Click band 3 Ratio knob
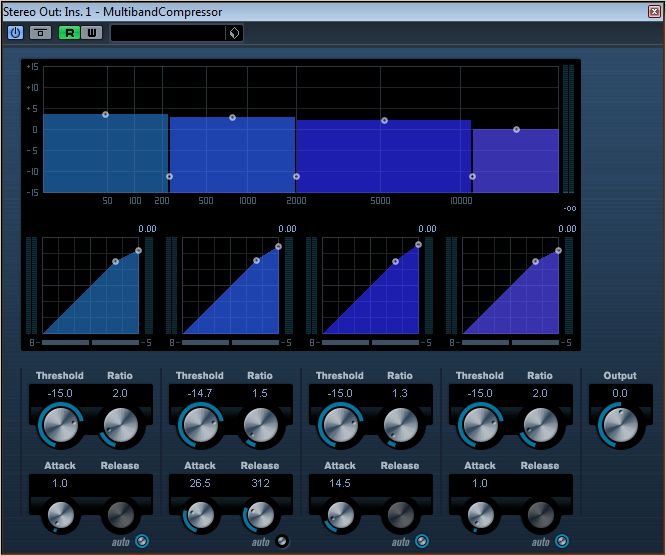The image size is (666, 556). pyautogui.click(x=401, y=425)
